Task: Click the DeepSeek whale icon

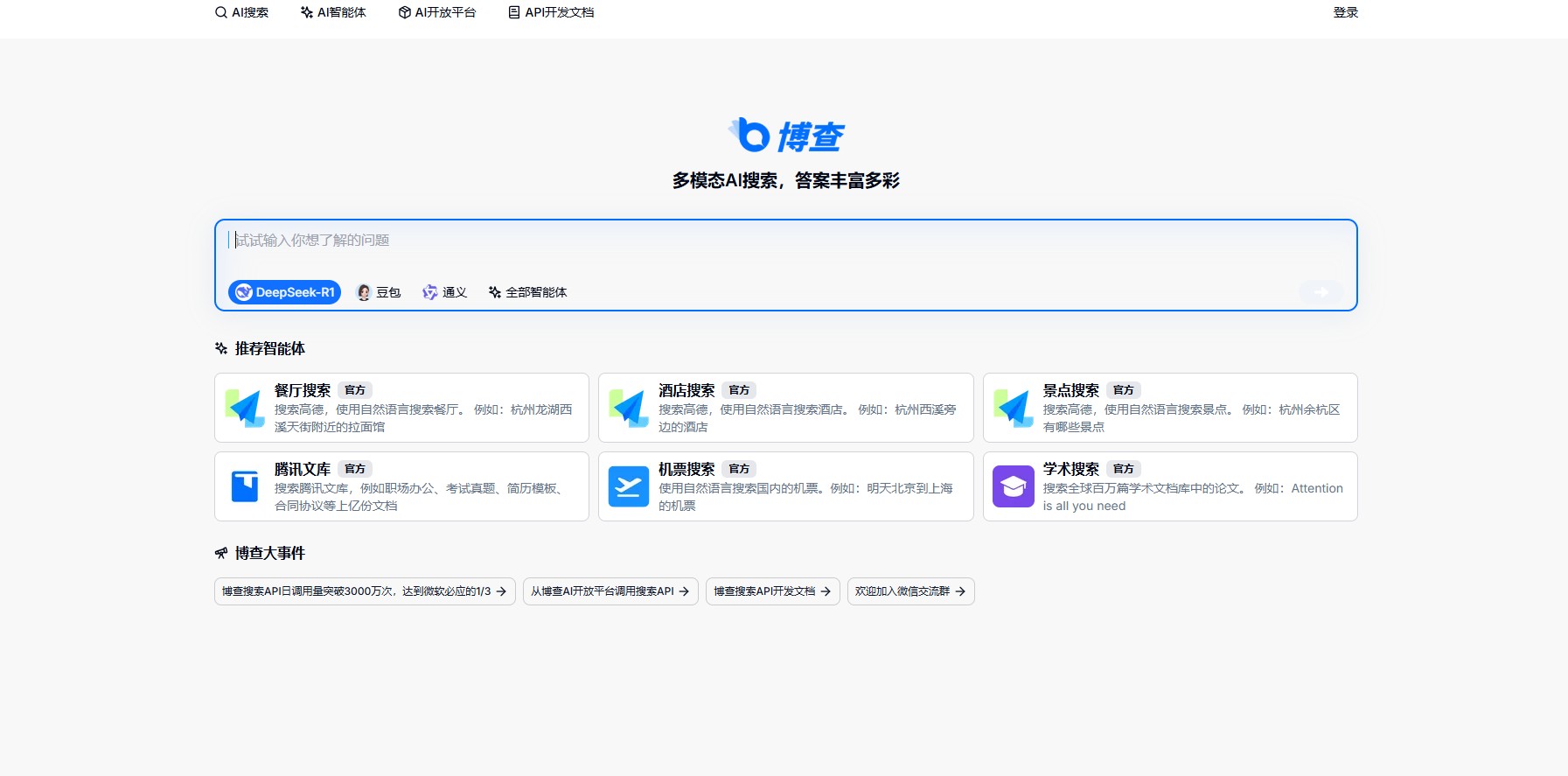Action: point(244,292)
